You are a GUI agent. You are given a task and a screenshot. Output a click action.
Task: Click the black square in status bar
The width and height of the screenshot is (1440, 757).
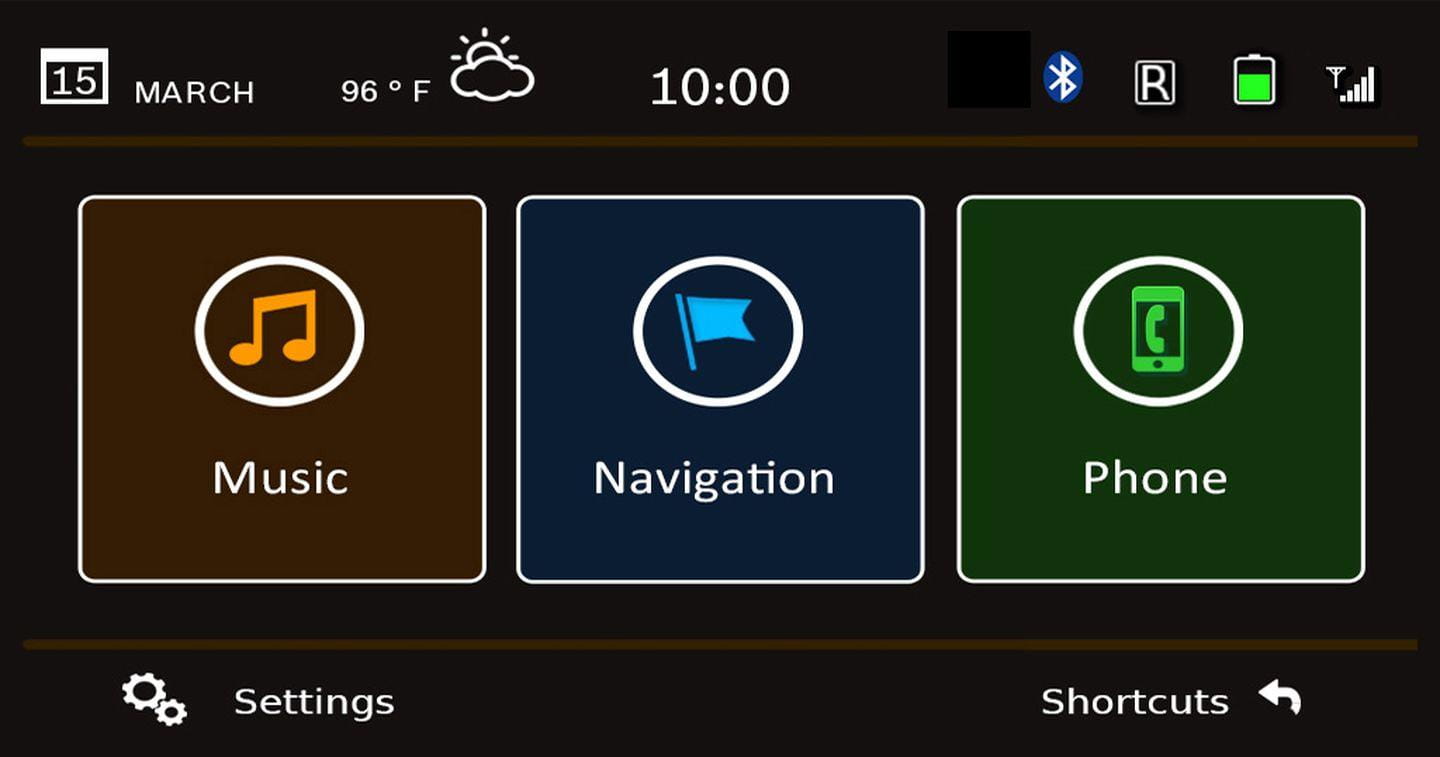click(988, 69)
